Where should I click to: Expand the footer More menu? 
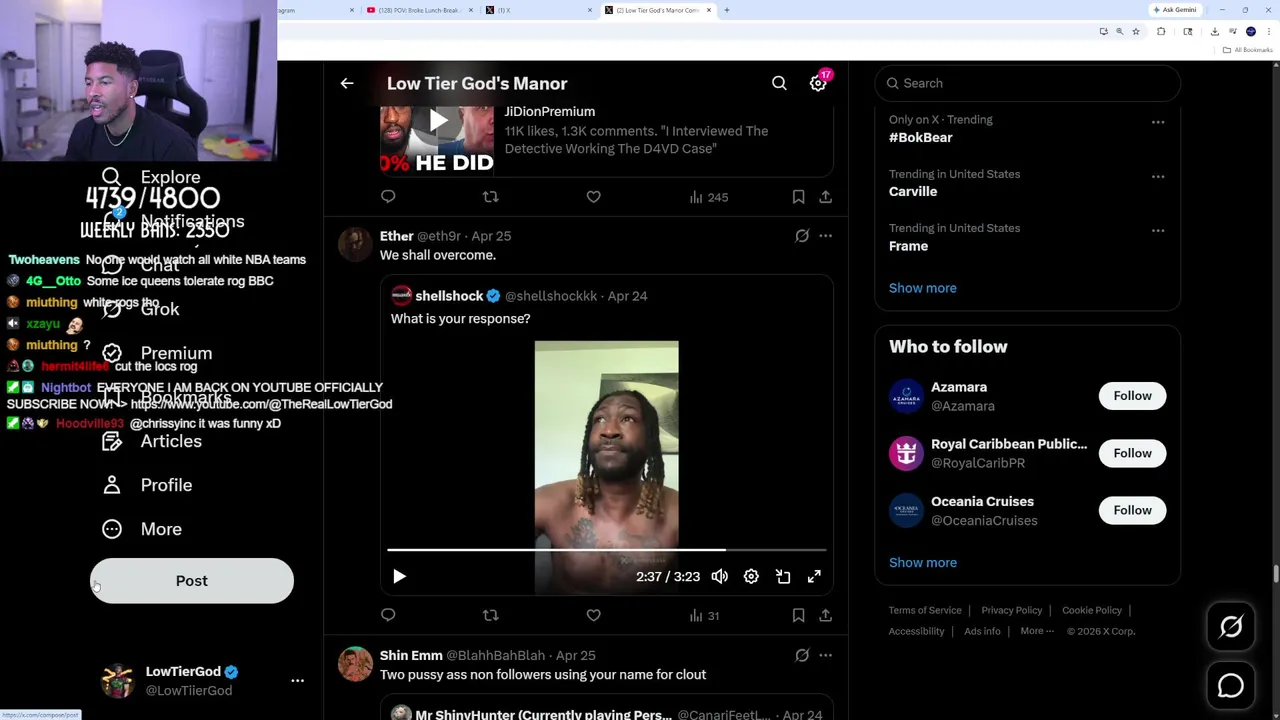[x=1036, y=631]
